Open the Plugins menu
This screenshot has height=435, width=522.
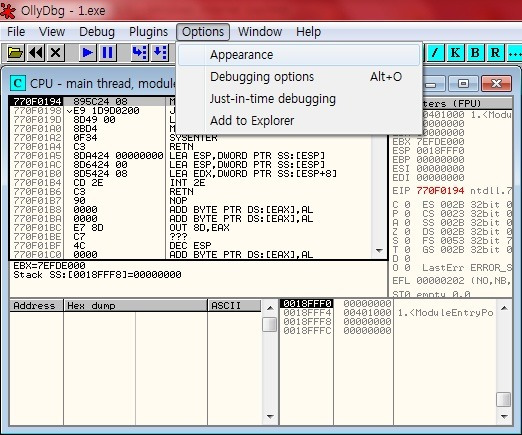[148, 32]
